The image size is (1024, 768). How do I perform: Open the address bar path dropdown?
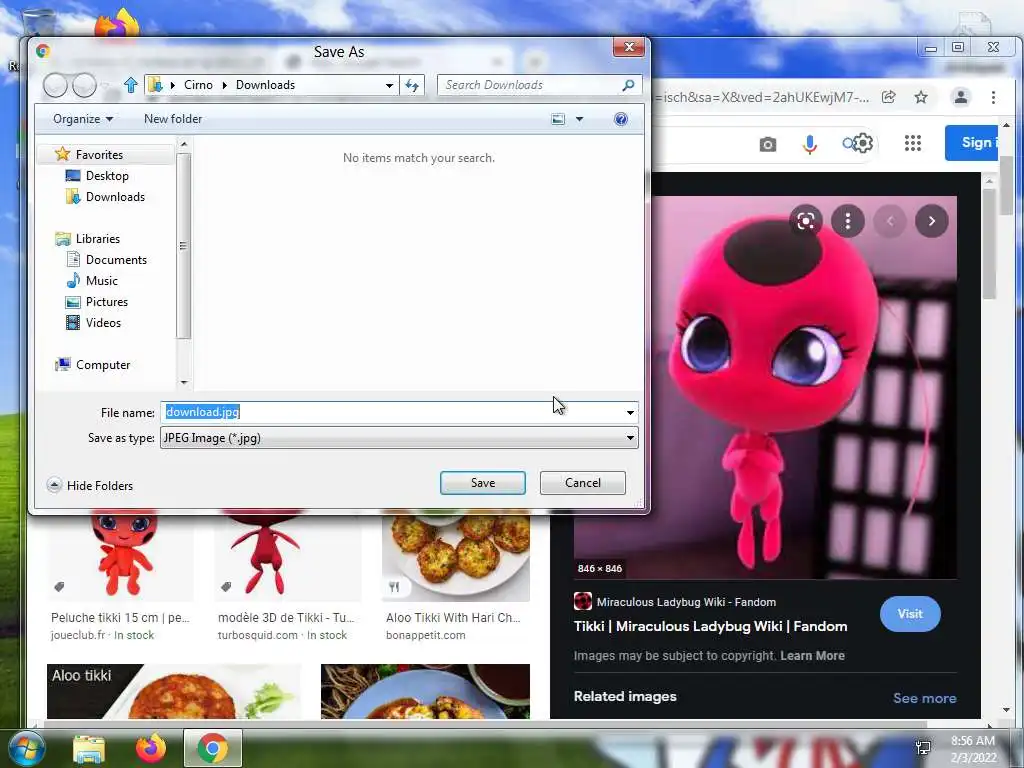(389, 86)
